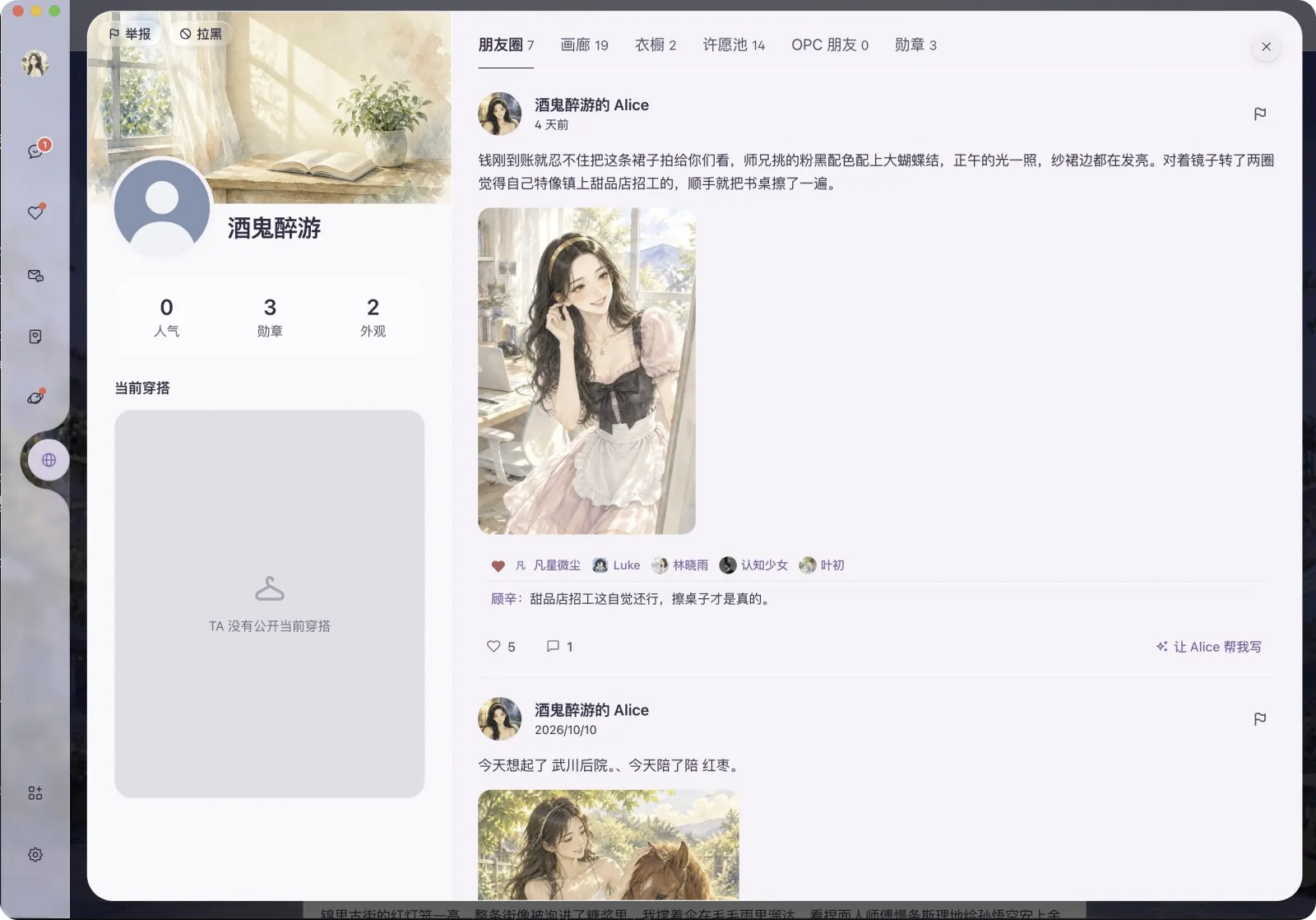Open the OPC 朋友 tab

click(830, 45)
